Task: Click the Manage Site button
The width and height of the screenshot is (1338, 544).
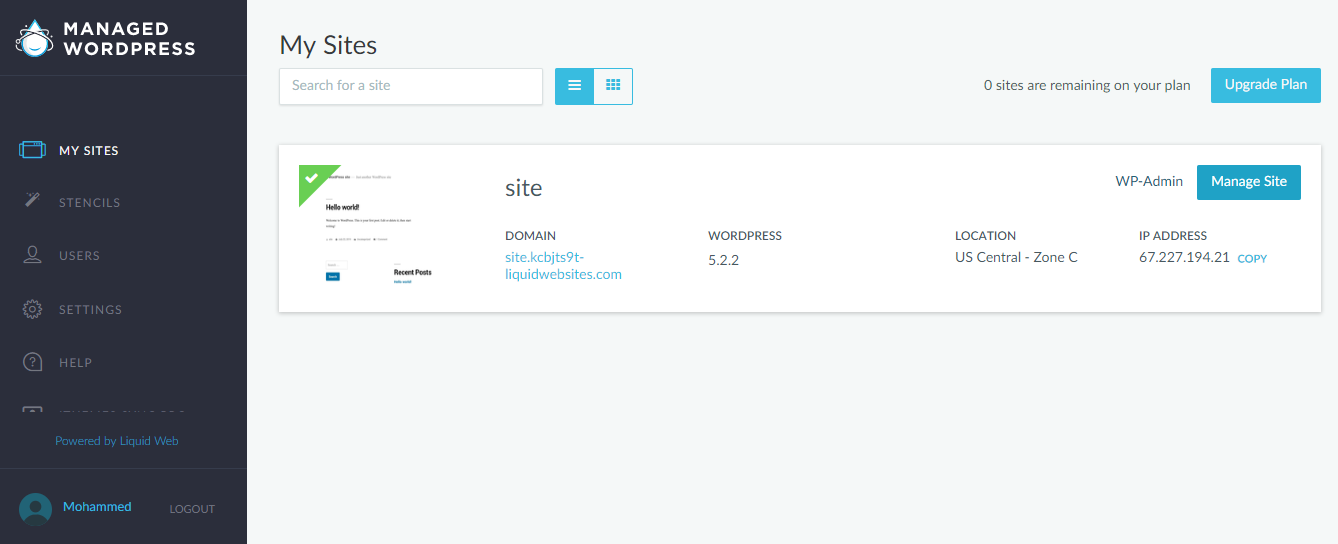Action: click(1249, 182)
